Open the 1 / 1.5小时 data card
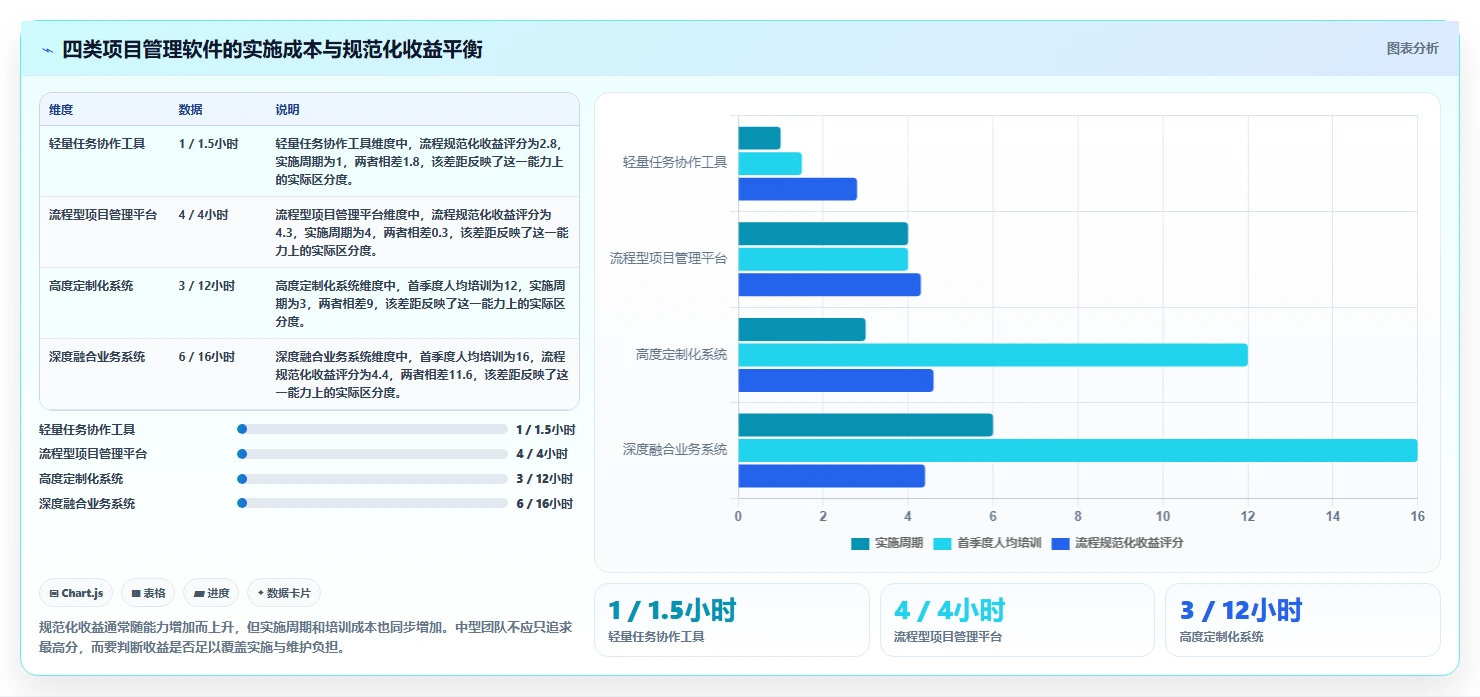Image resolution: width=1480 pixels, height=697 pixels. (732, 620)
